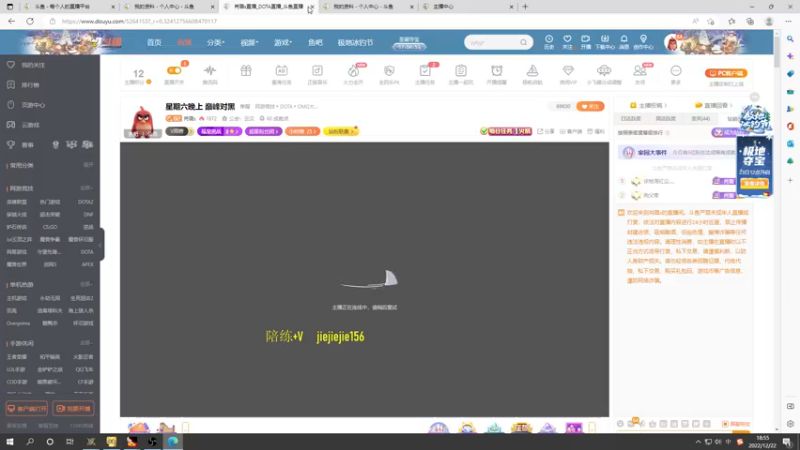Click 分享 share icon above the player
The height and width of the screenshot is (450, 800).
coord(545,131)
